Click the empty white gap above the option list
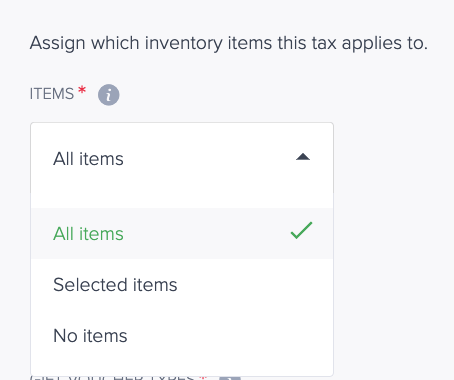The width and height of the screenshot is (454, 380). point(182,201)
